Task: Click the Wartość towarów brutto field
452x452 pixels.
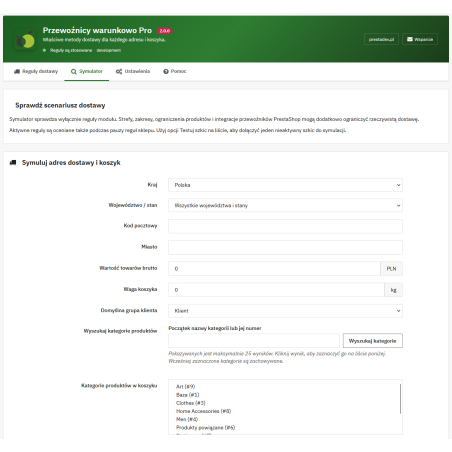Action: (274, 268)
